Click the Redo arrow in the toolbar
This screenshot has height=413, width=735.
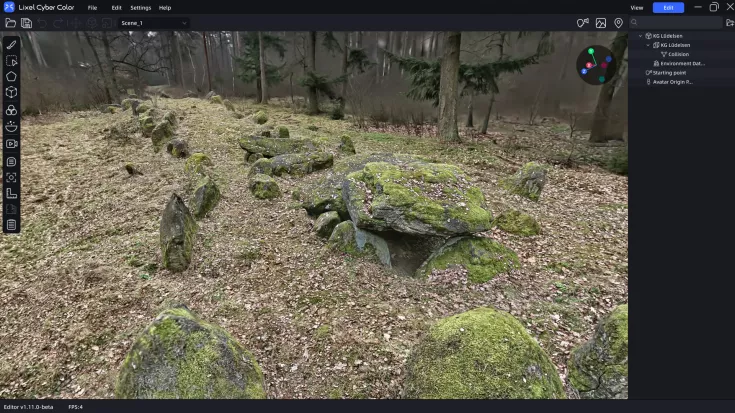tap(58, 23)
